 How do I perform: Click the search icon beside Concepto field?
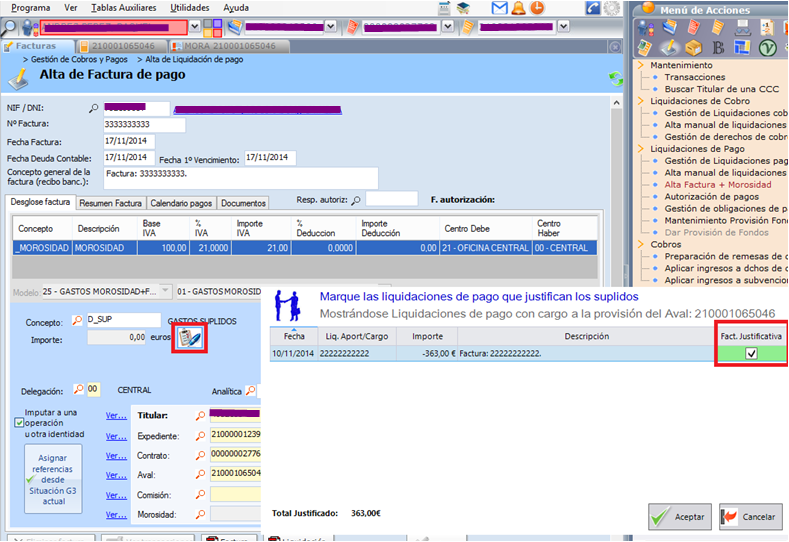coord(77,320)
